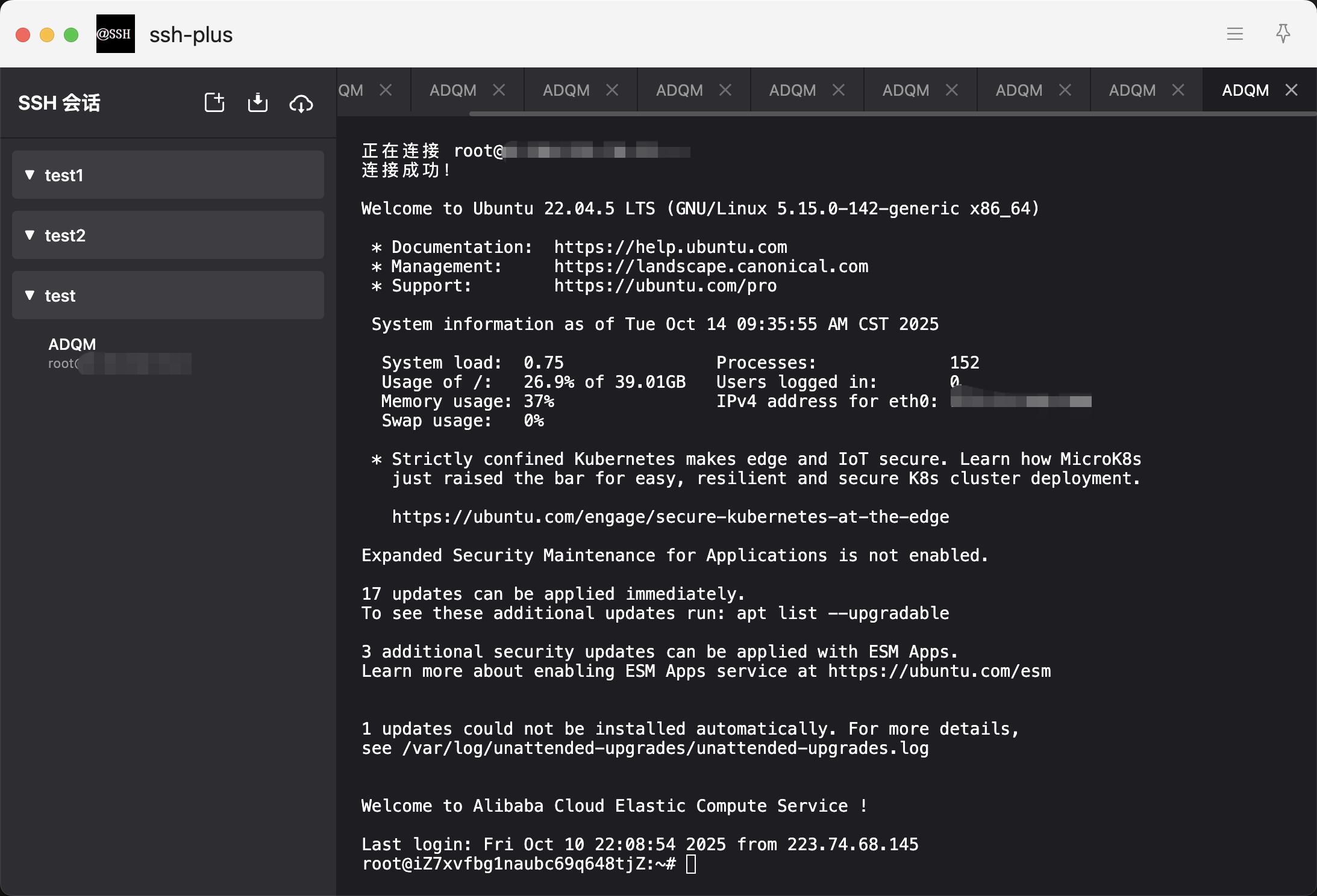Screen dimensions: 1317x896
Task: Collapse the test2 group
Action: click(30, 235)
